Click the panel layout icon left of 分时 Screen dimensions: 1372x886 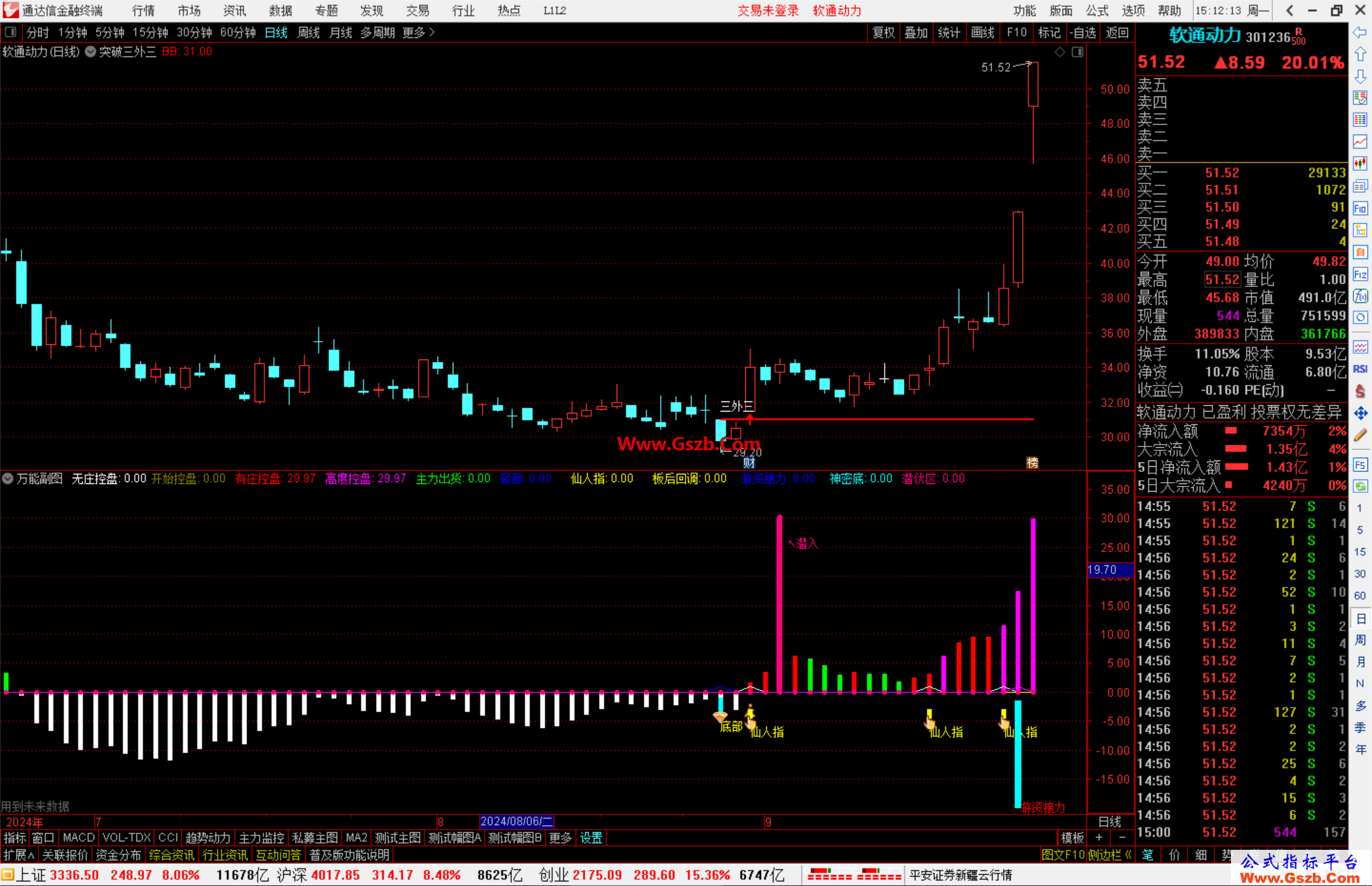tap(10, 32)
